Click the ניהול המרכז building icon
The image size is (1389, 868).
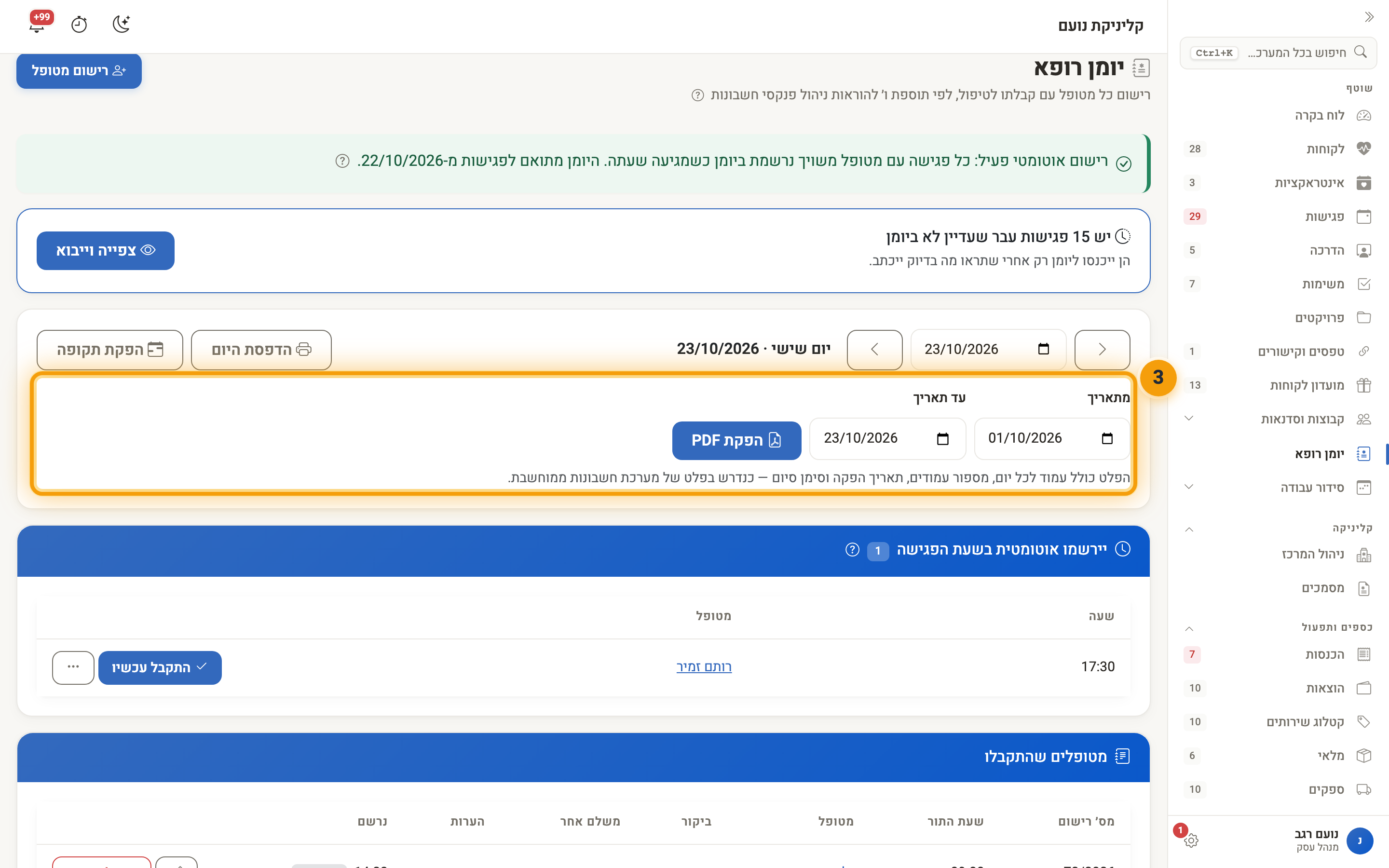pos(1364,555)
